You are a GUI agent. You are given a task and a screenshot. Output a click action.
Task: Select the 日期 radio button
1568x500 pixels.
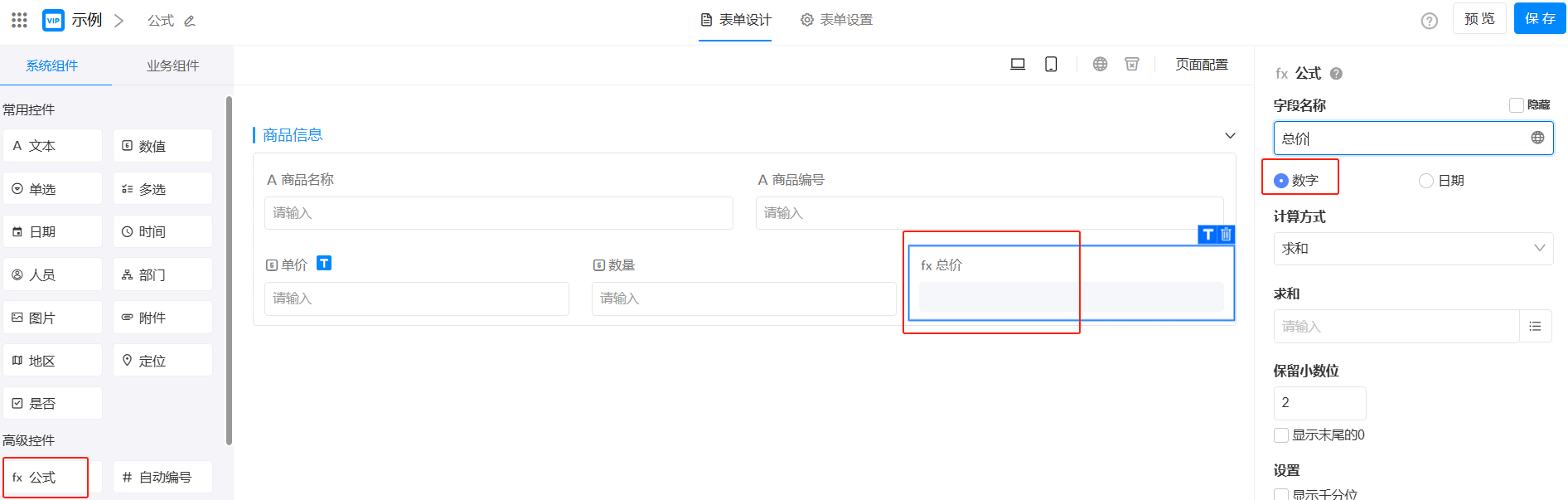tap(1426, 181)
